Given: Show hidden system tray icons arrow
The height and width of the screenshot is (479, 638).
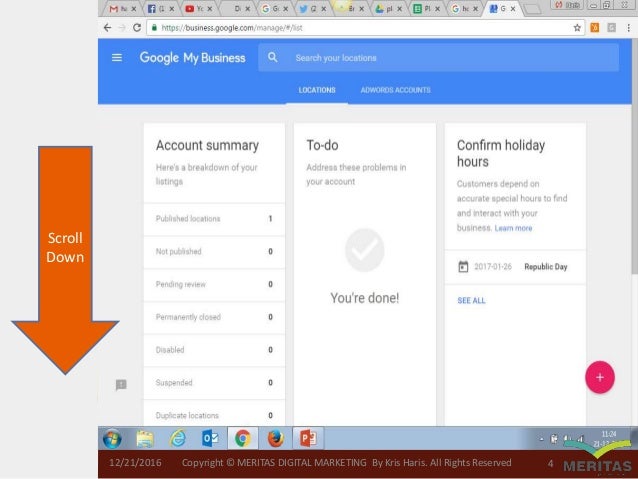Looking at the screenshot, I should tap(541, 439).
